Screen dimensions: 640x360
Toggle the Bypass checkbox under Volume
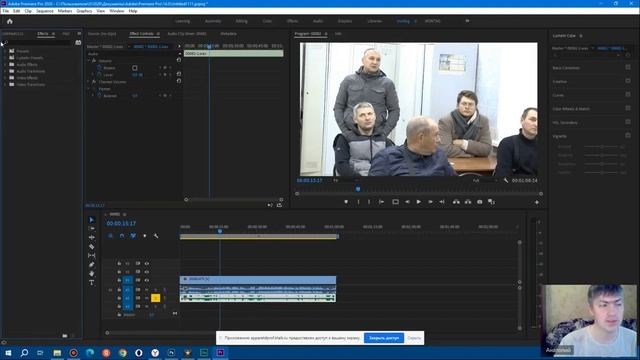tap(135, 68)
